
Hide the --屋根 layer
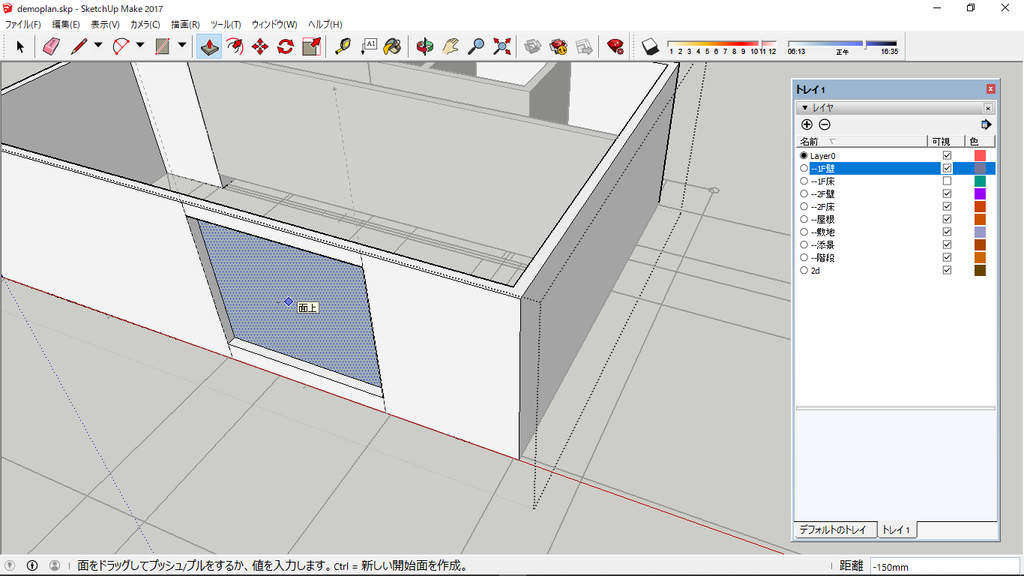[947, 219]
